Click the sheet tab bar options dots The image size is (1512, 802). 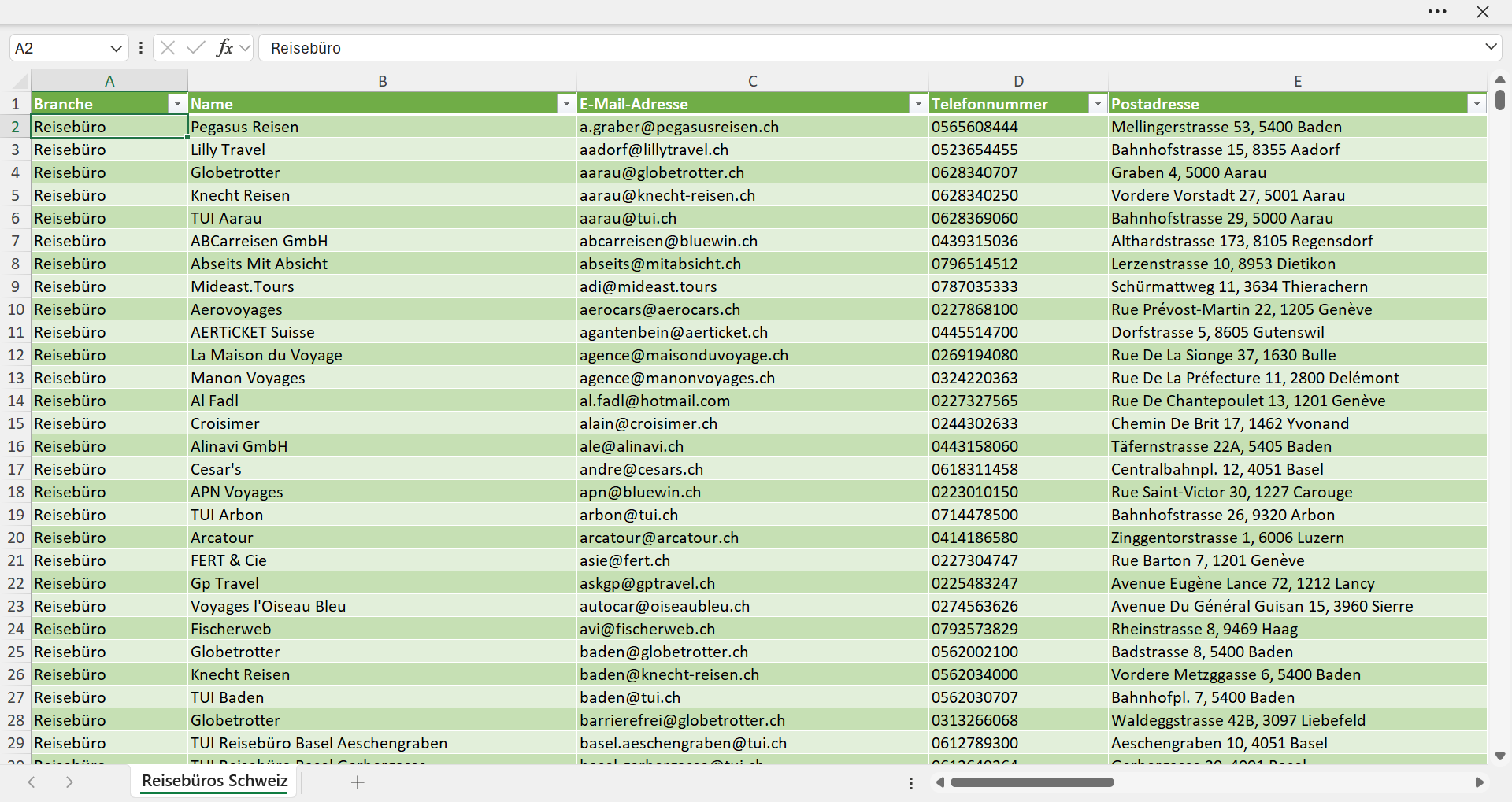[x=911, y=783]
